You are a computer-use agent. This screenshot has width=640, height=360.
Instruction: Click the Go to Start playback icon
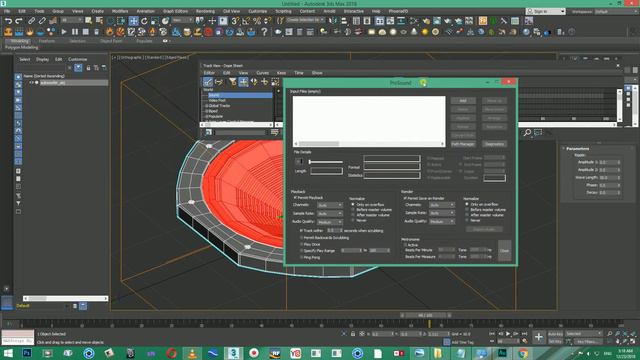coord(492,334)
